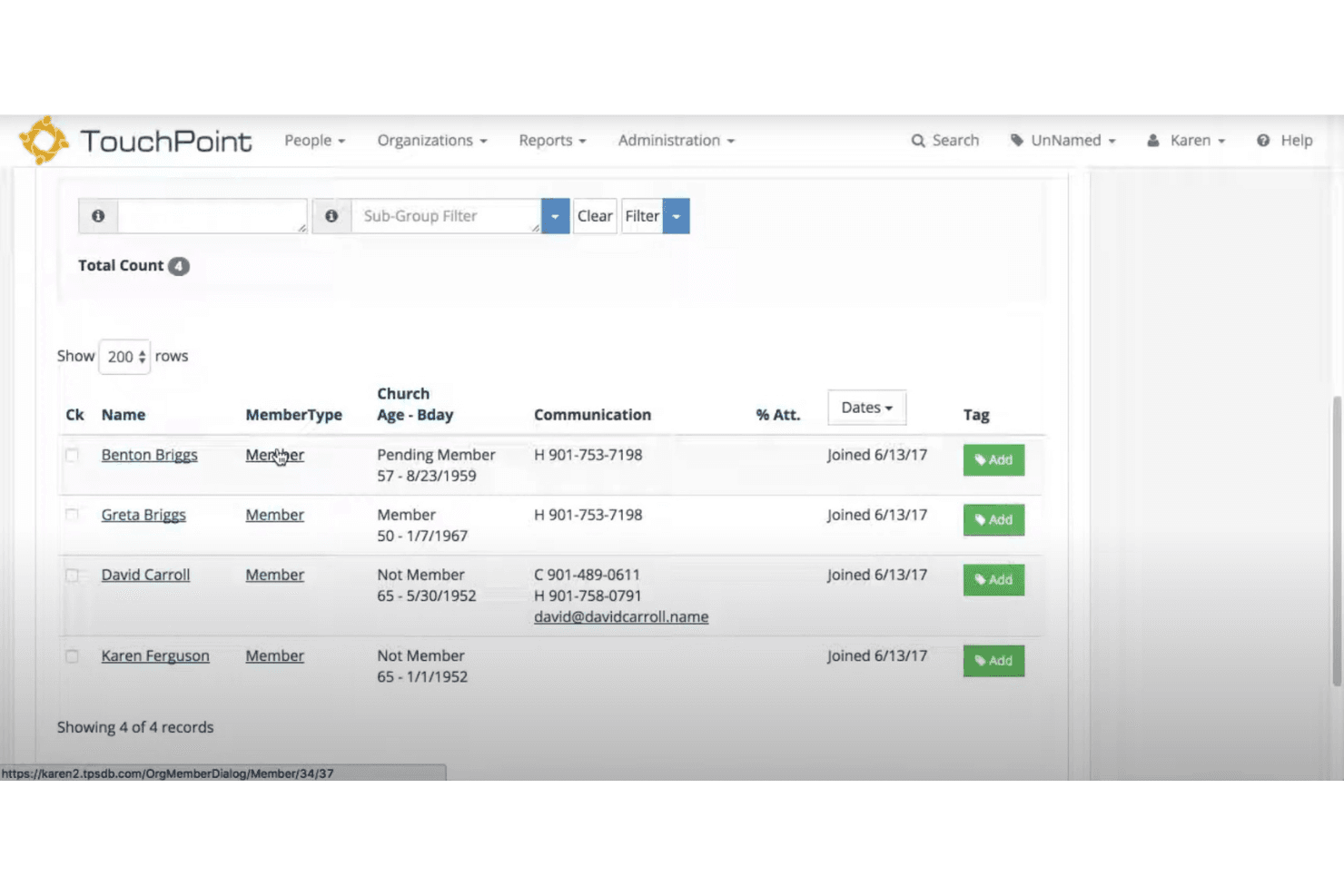Open the Karen user menu
Image resolution: width=1344 pixels, height=896 pixels.
1186,141
